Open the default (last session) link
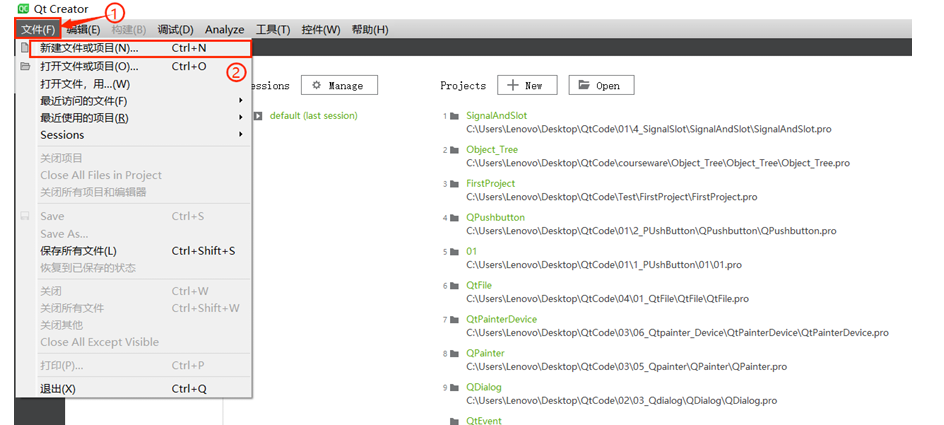 pyautogui.click(x=314, y=116)
